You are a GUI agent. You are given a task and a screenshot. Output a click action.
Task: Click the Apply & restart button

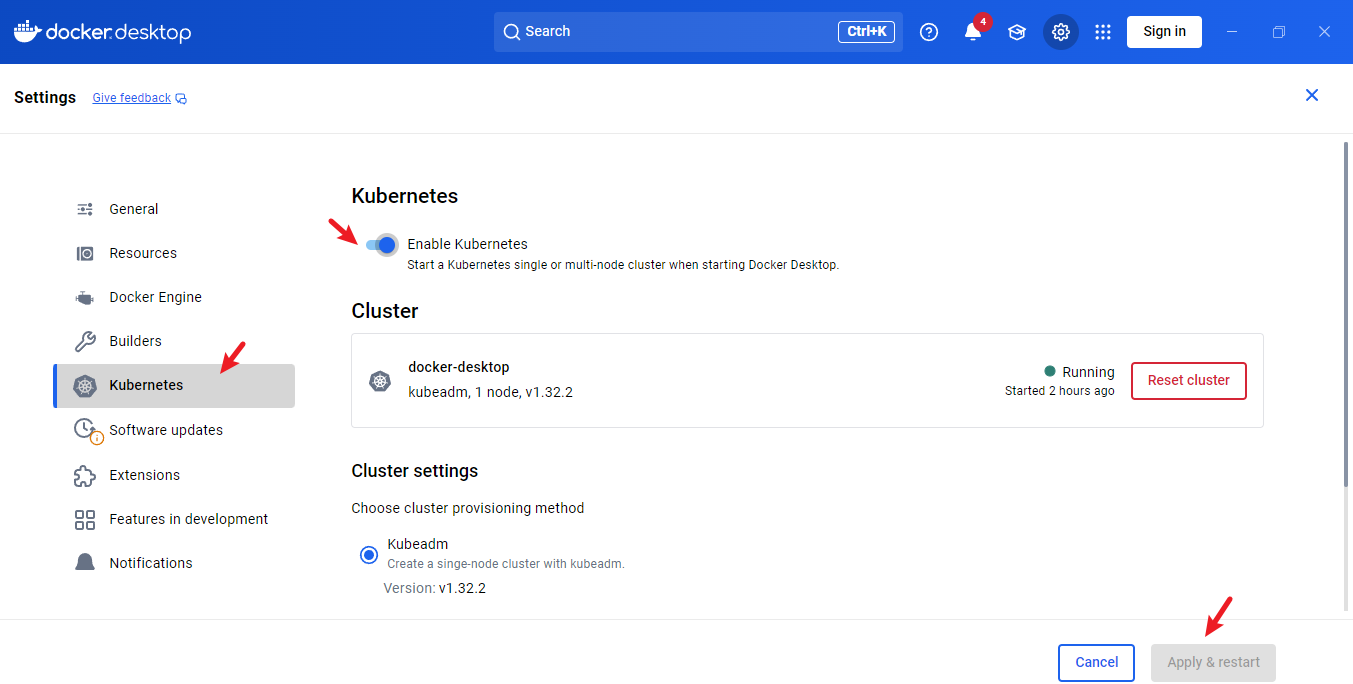pyautogui.click(x=1213, y=662)
